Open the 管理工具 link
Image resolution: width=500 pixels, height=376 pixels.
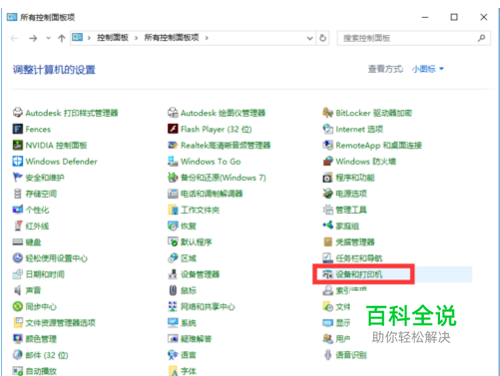click(x=351, y=210)
